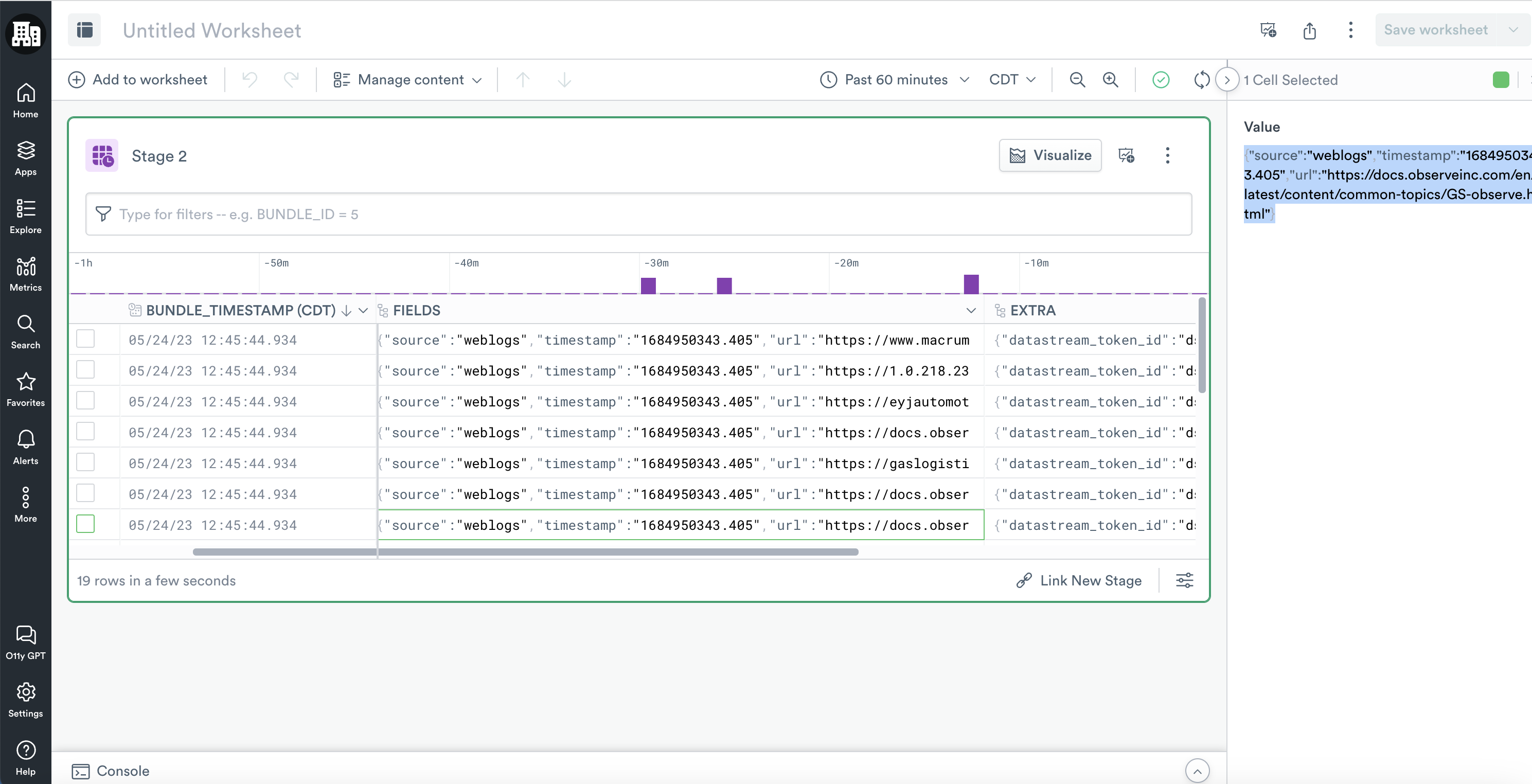Expand the Console panel
Viewport: 1532px width, 784px height.
point(1197,771)
